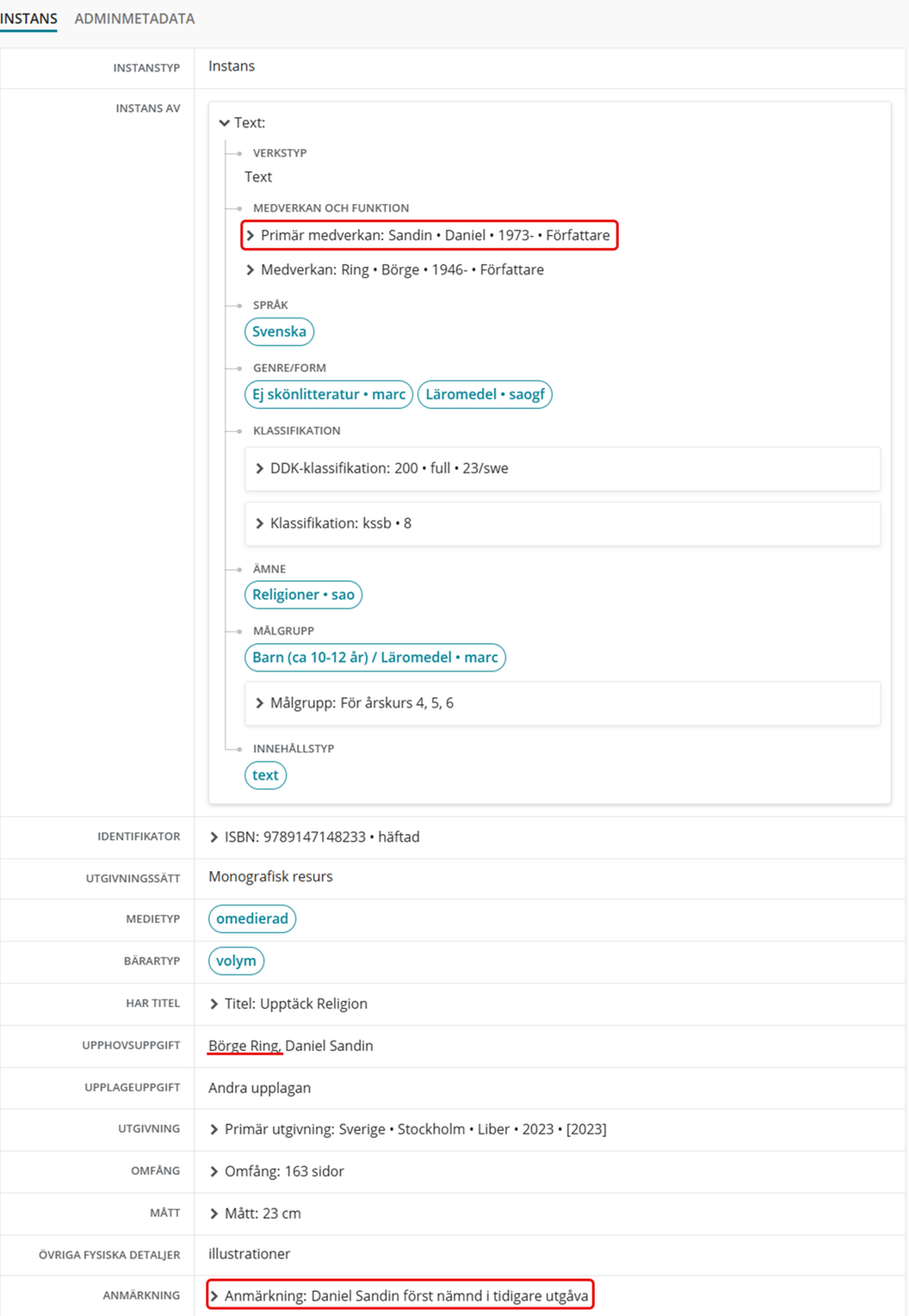
Task: Expand Klassifikation kssb 8 row
Action: [260, 523]
